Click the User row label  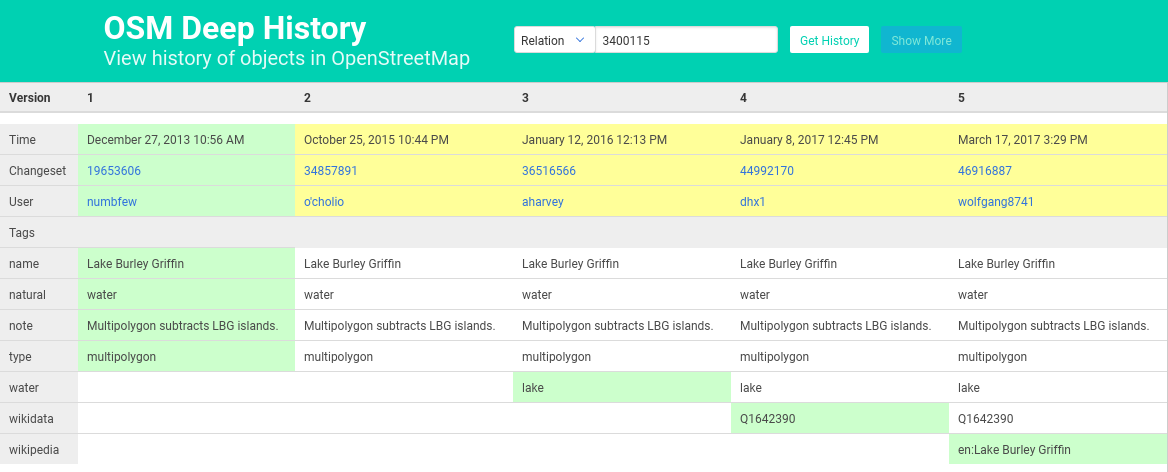21,202
